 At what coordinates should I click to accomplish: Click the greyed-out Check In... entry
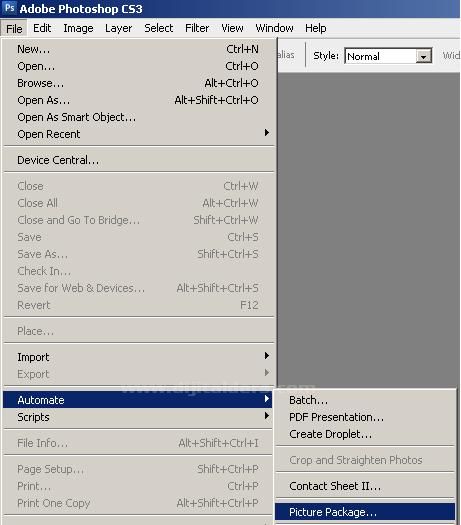(x=138, y=271)
